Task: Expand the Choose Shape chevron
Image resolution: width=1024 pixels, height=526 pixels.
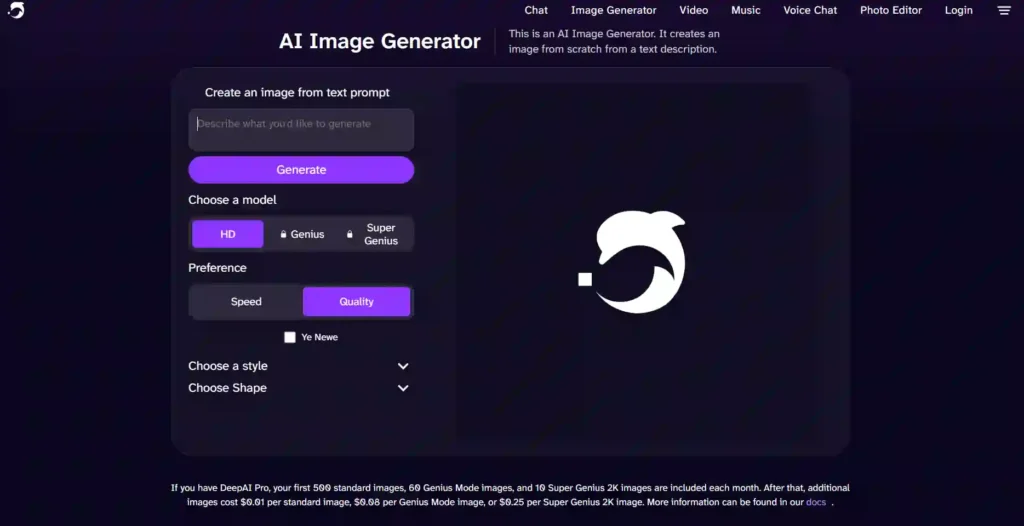Action: pos(403,388)
